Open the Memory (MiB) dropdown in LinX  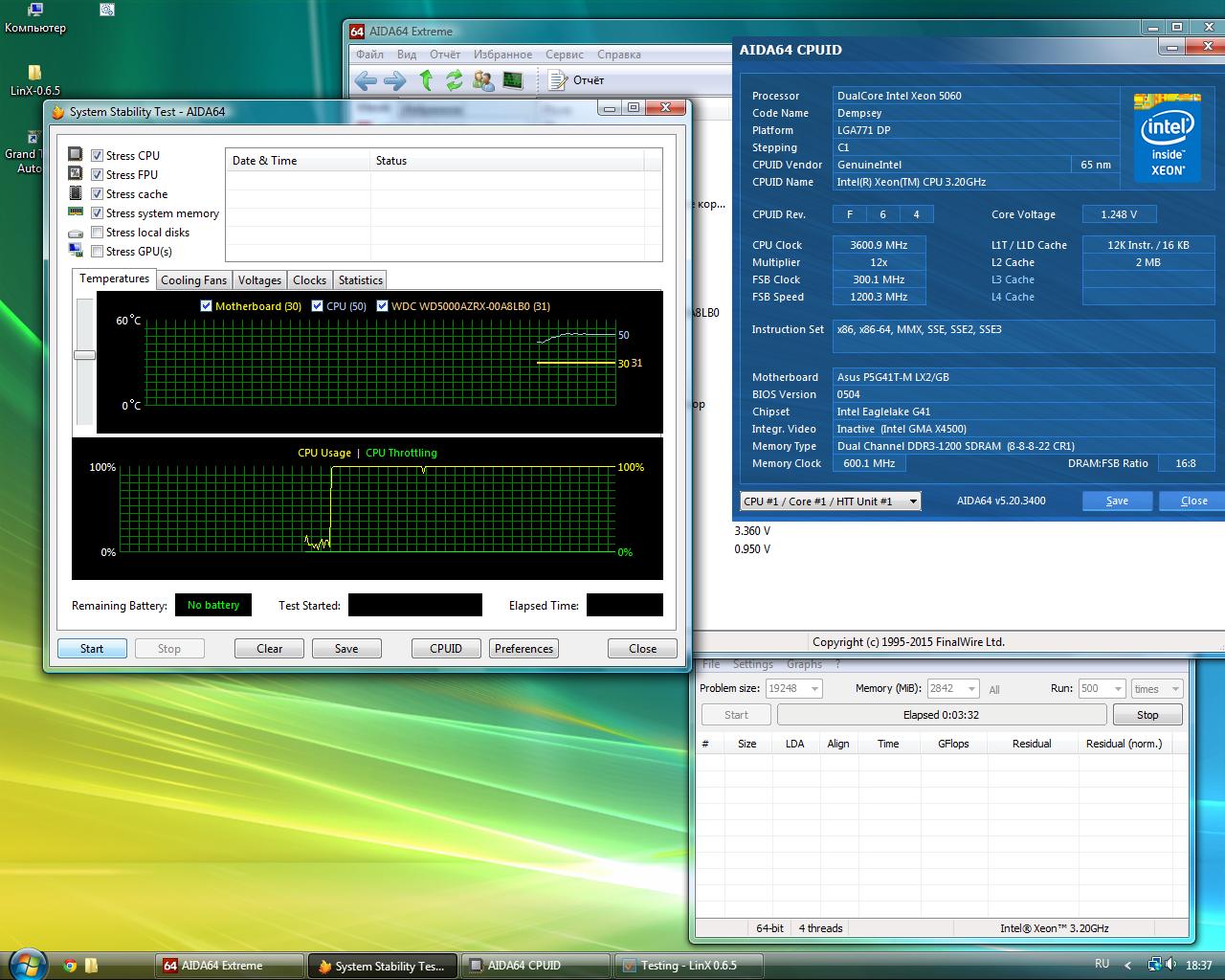(x=971, y=689)
